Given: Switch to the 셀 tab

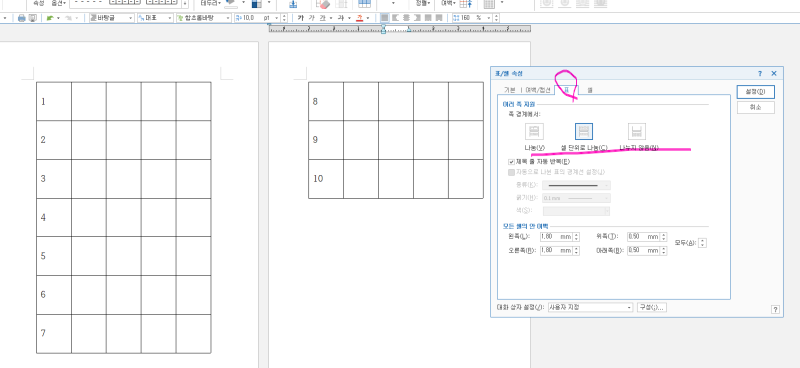Looking at the screenshot, I should 590,90.
